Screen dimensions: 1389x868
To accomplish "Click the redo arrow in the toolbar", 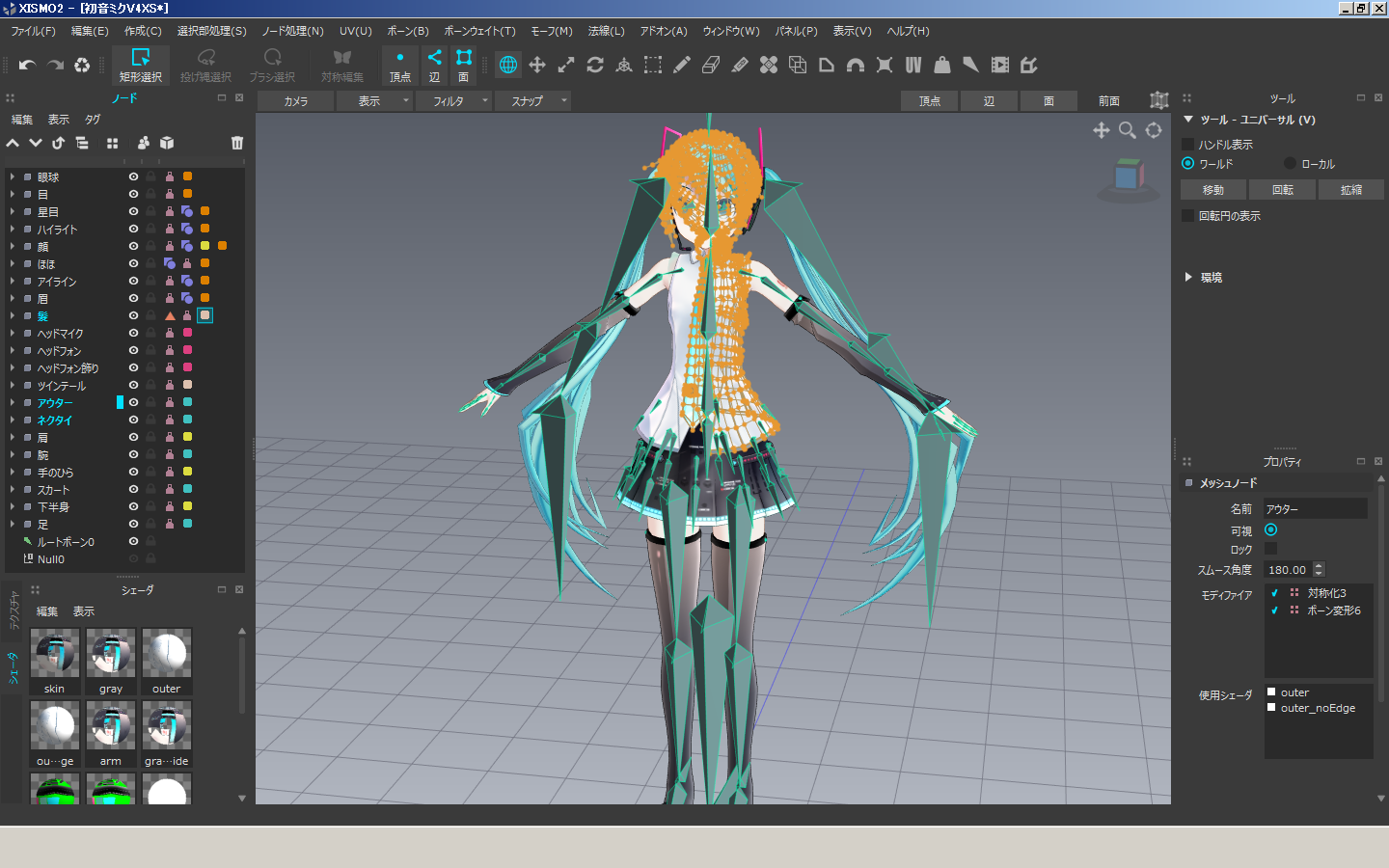I will 55,65.
